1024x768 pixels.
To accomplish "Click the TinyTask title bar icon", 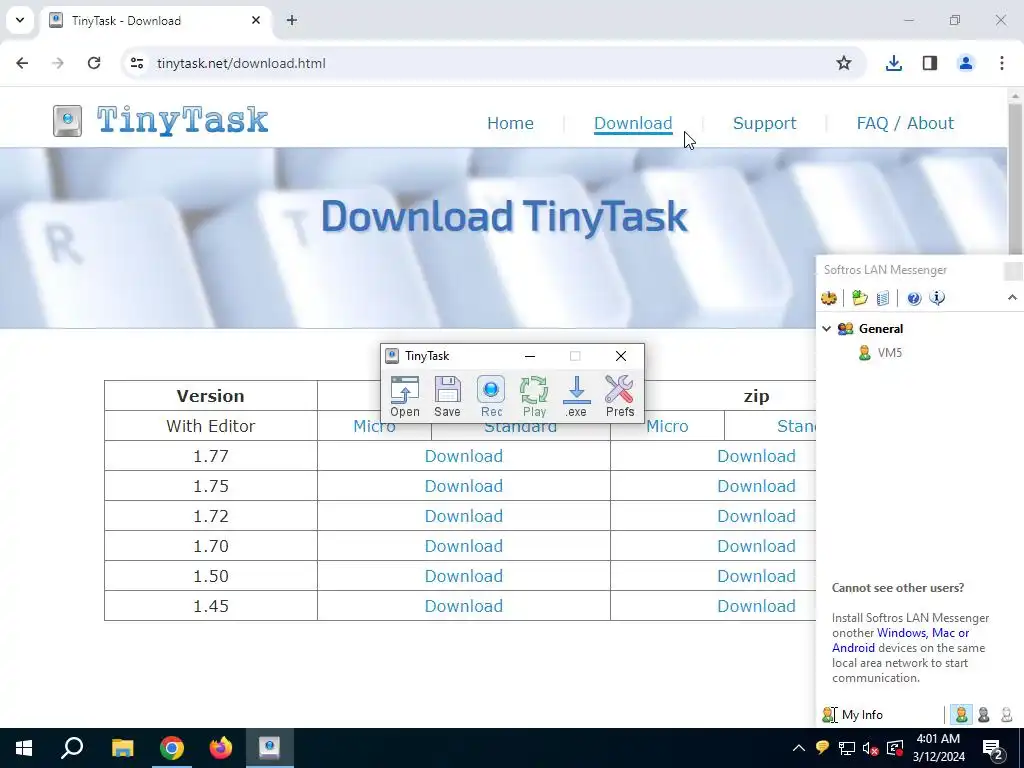I will [392, 356].
